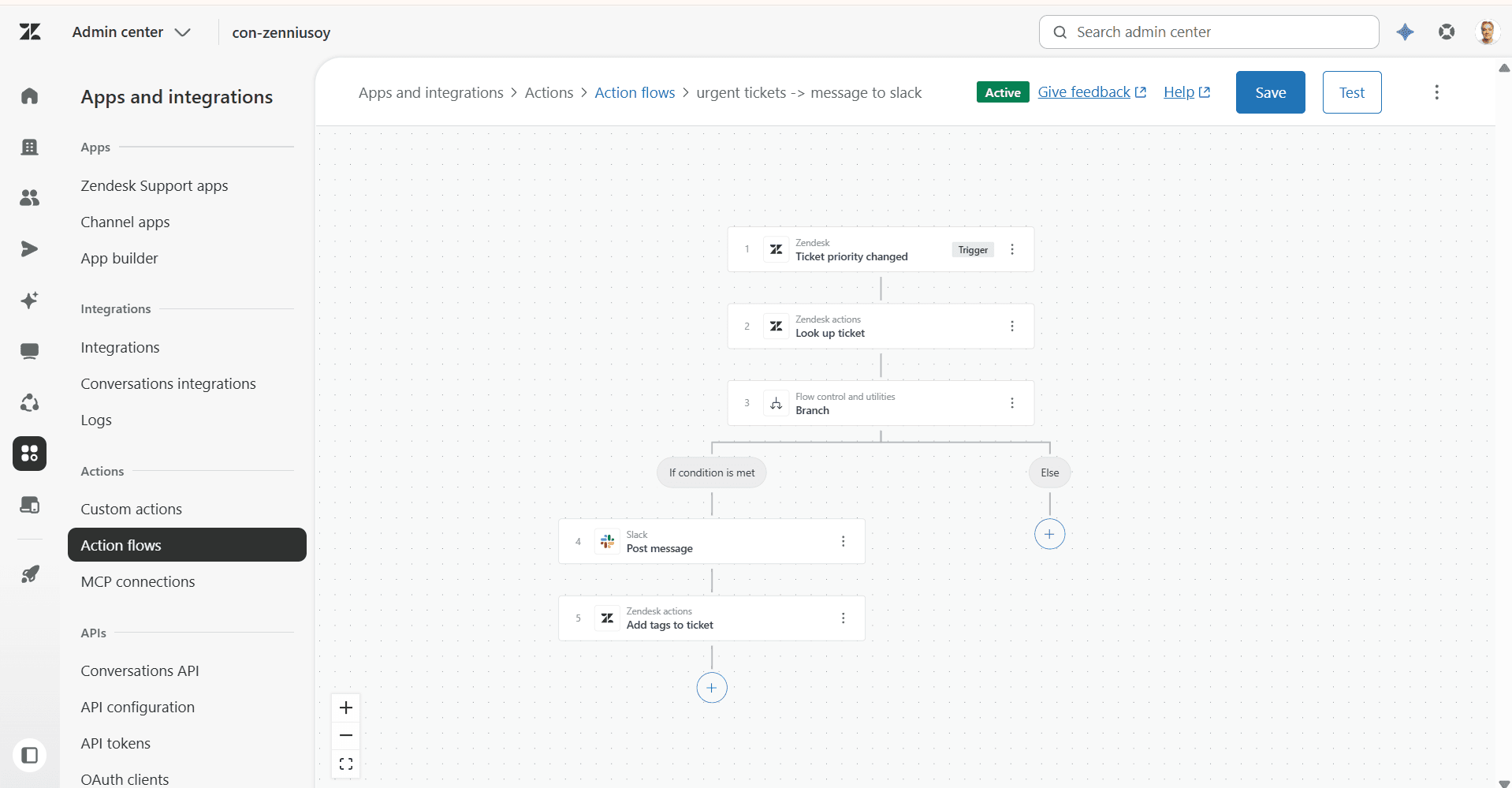Viewport: 1512px width, 788px height.
Task: Add a step after Add tags to ticket
Action: 712,688
